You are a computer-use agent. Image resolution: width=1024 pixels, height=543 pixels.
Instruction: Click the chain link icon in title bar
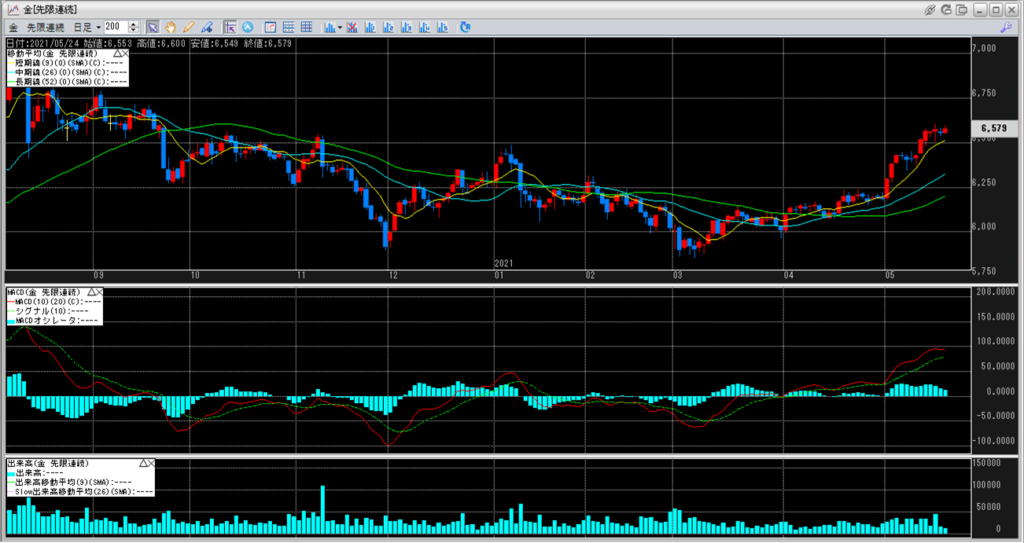tap(930, 8)
